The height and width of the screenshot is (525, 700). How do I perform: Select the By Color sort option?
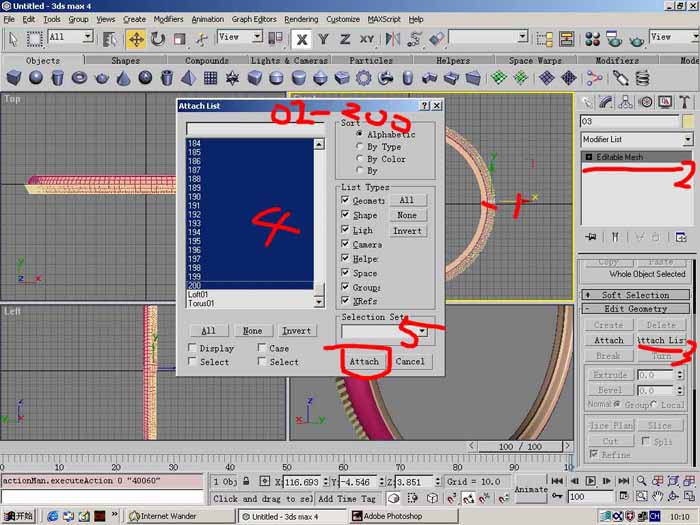(x=359, y=158)
